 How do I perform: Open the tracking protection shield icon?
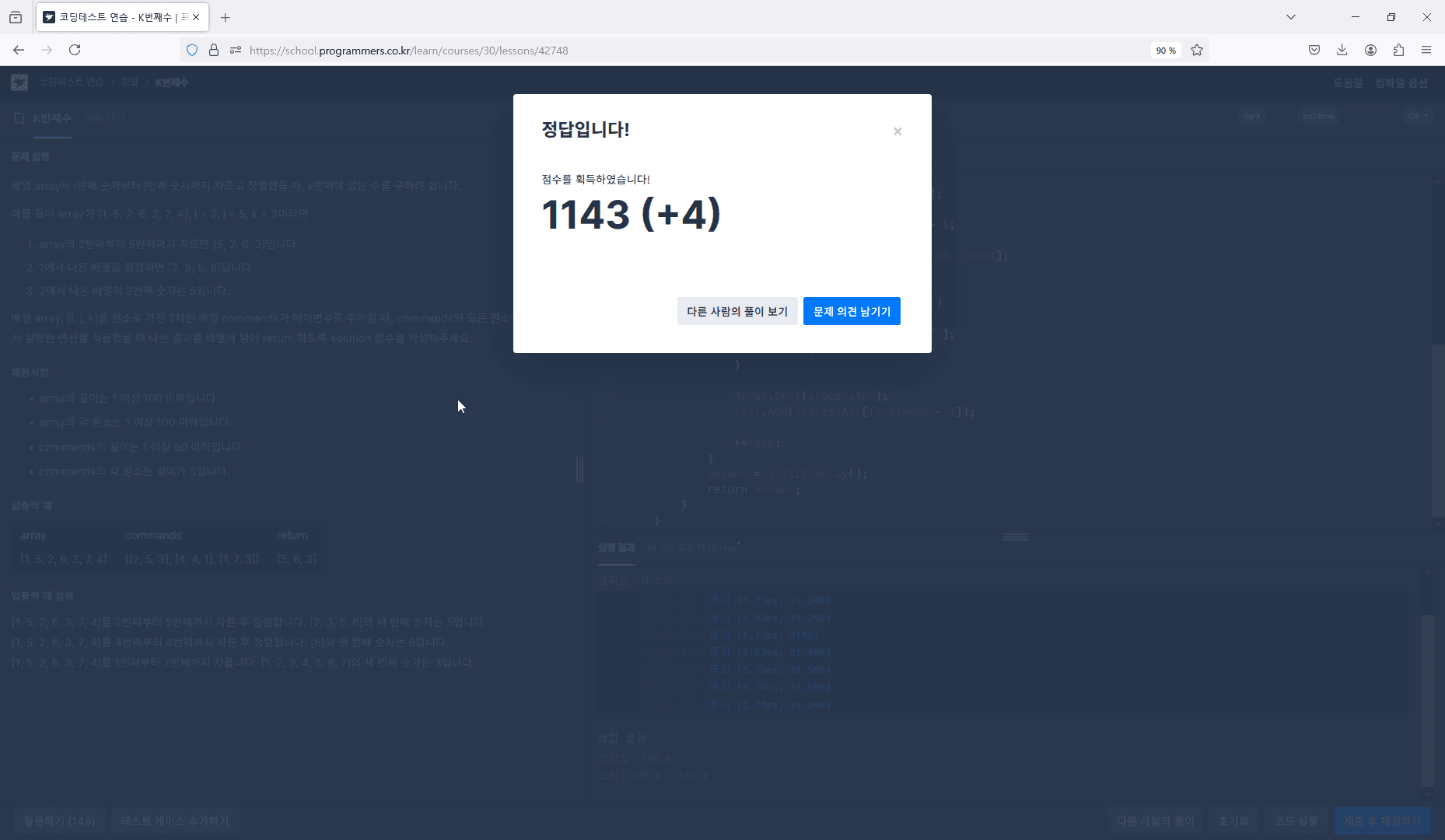[192, 50]
